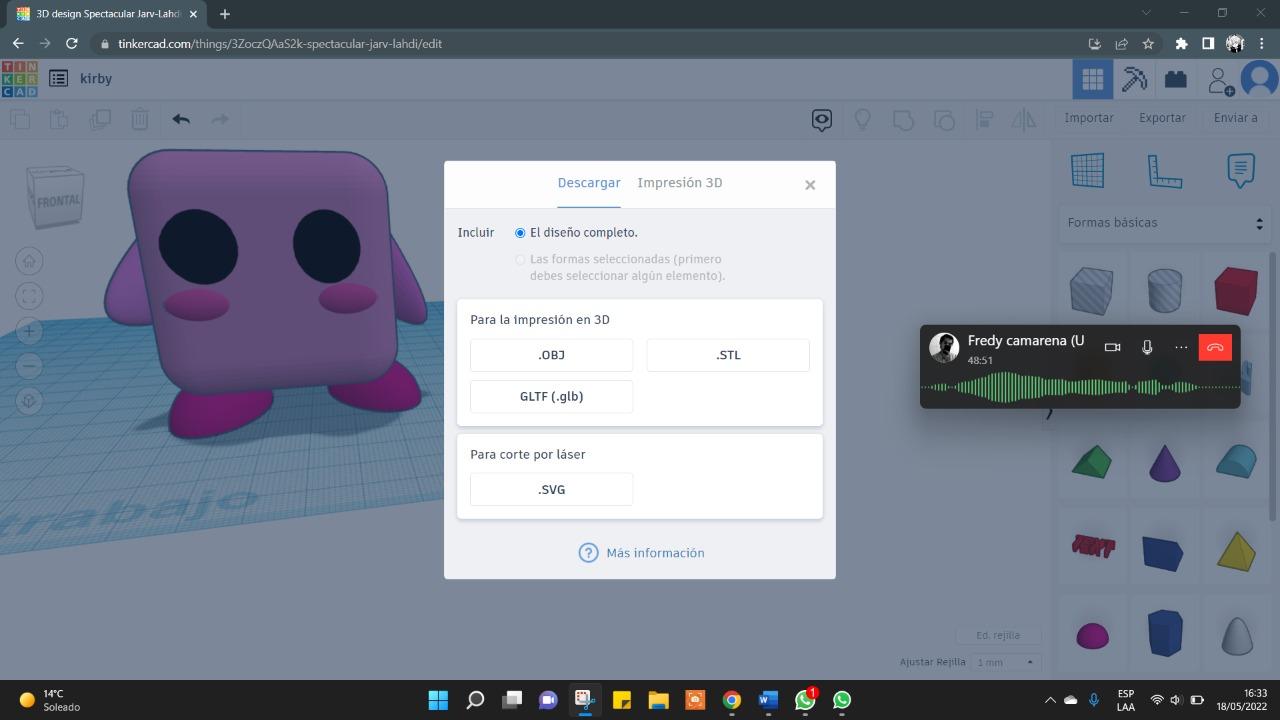Screen dimensions: 1280x720
Task: Download the design as .OBJ
Action: coord(551,355)
